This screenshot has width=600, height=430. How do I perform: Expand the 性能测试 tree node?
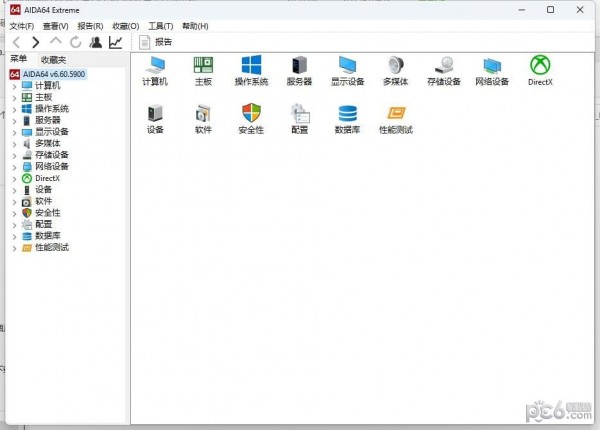pos(14,248)
